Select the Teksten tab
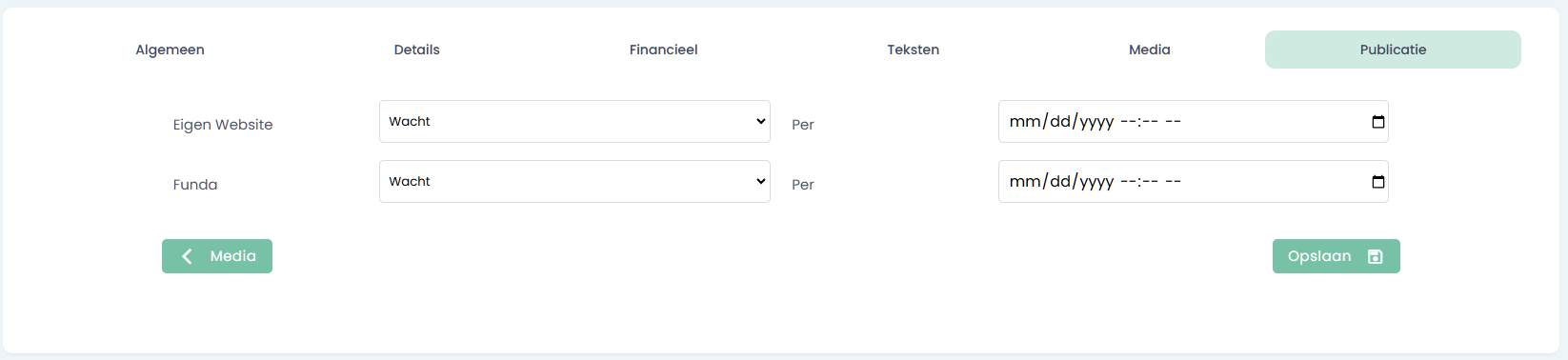 click(913, 50)
